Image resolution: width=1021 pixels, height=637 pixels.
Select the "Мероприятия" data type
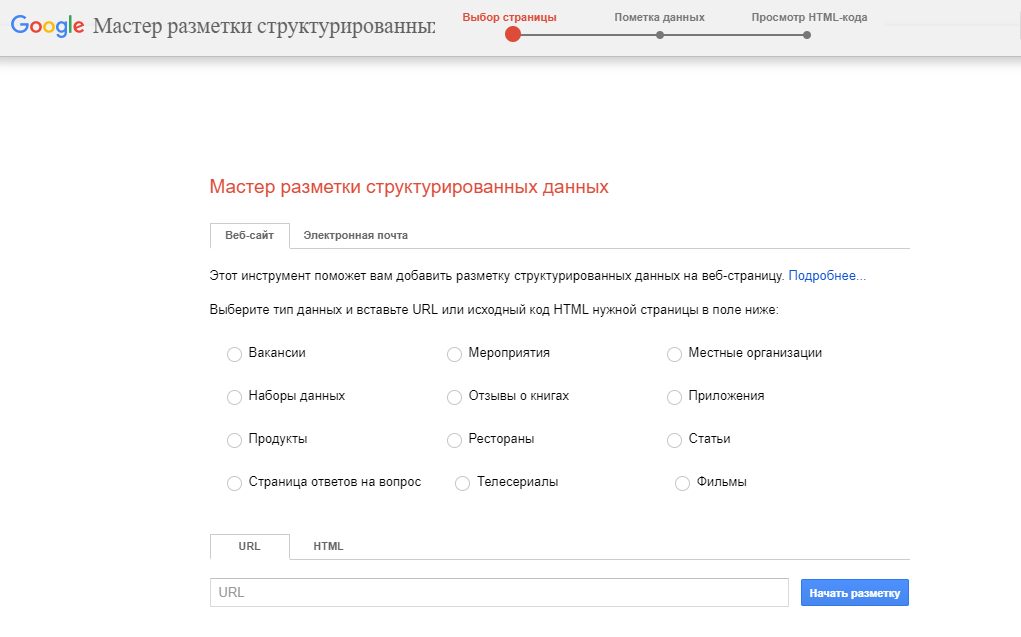pyautogui.click(x=454, y=353)
